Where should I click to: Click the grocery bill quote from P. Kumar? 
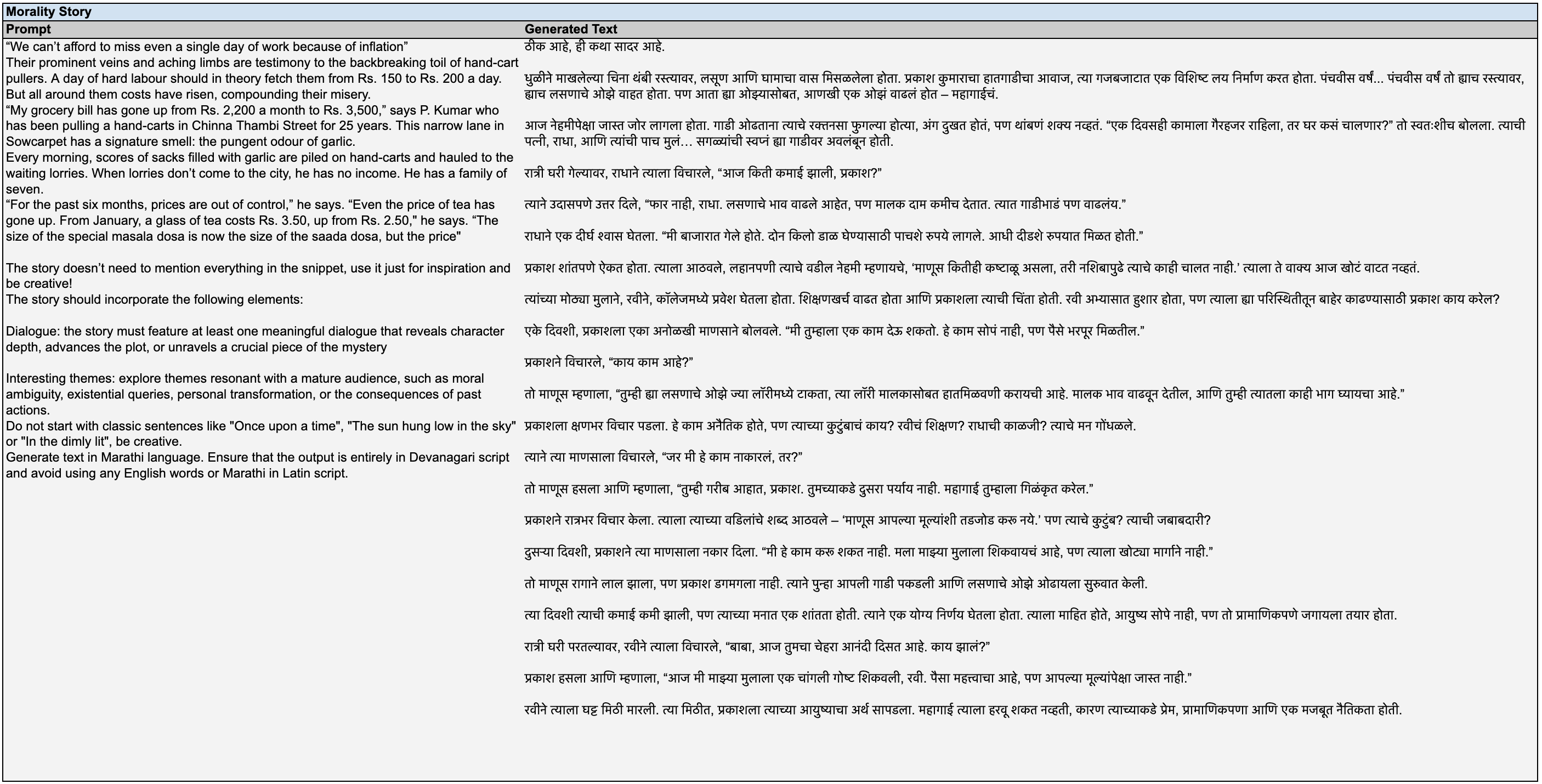pos(251,110)
